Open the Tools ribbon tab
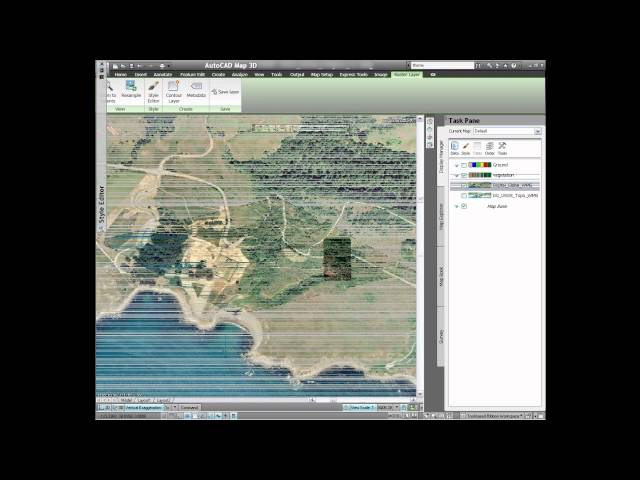This screenshot has height=480, width=640. (276, 75)
